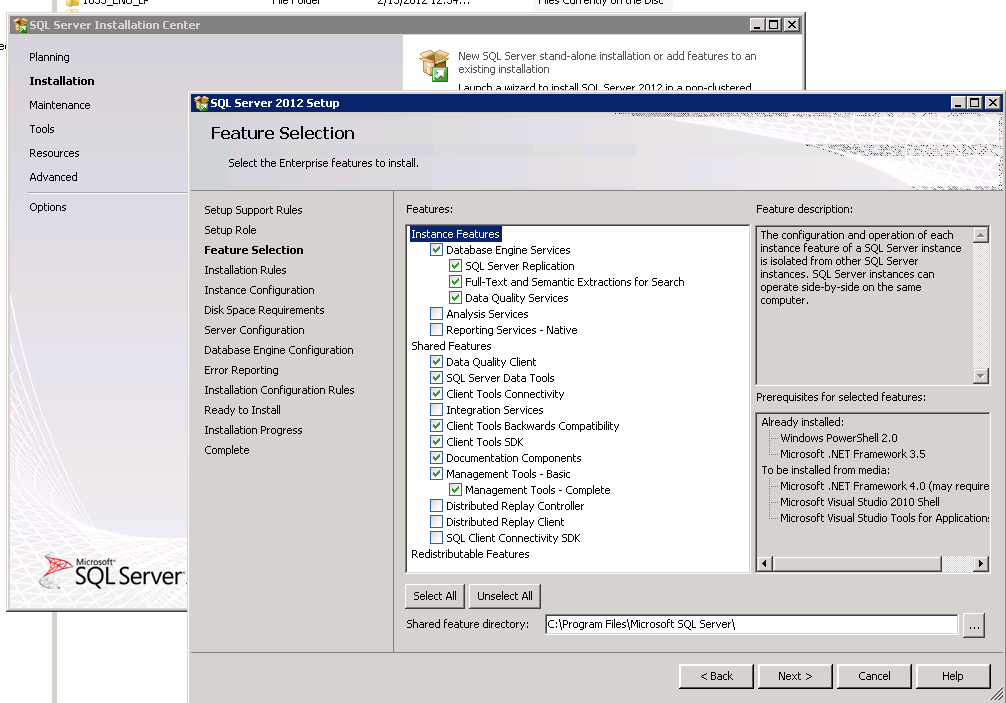
Task: Click Unselect All button
Action: [x=505, y=596]
